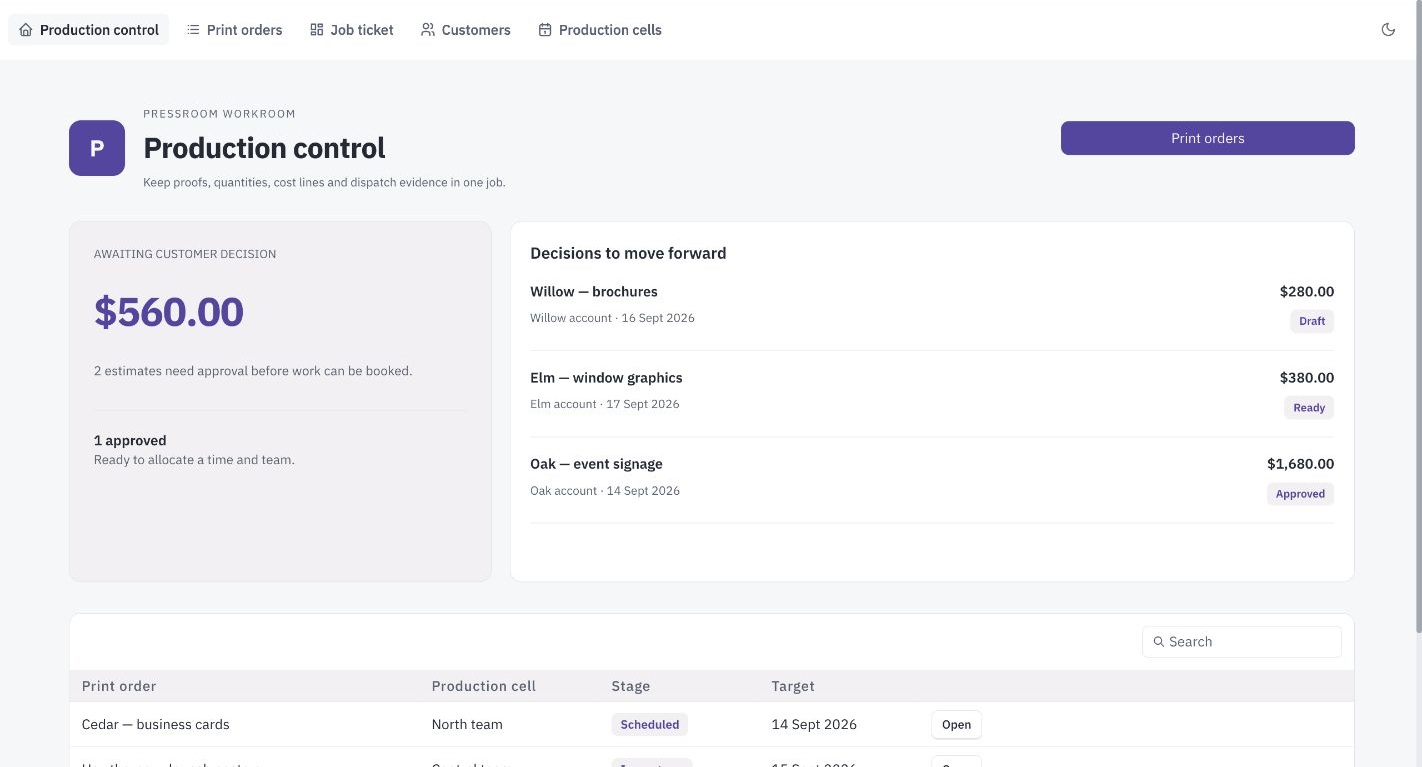The image size is (1422, 767).
Task: Click the Willow account · 16 Sept 2026 line
Action: click(612, 318)
